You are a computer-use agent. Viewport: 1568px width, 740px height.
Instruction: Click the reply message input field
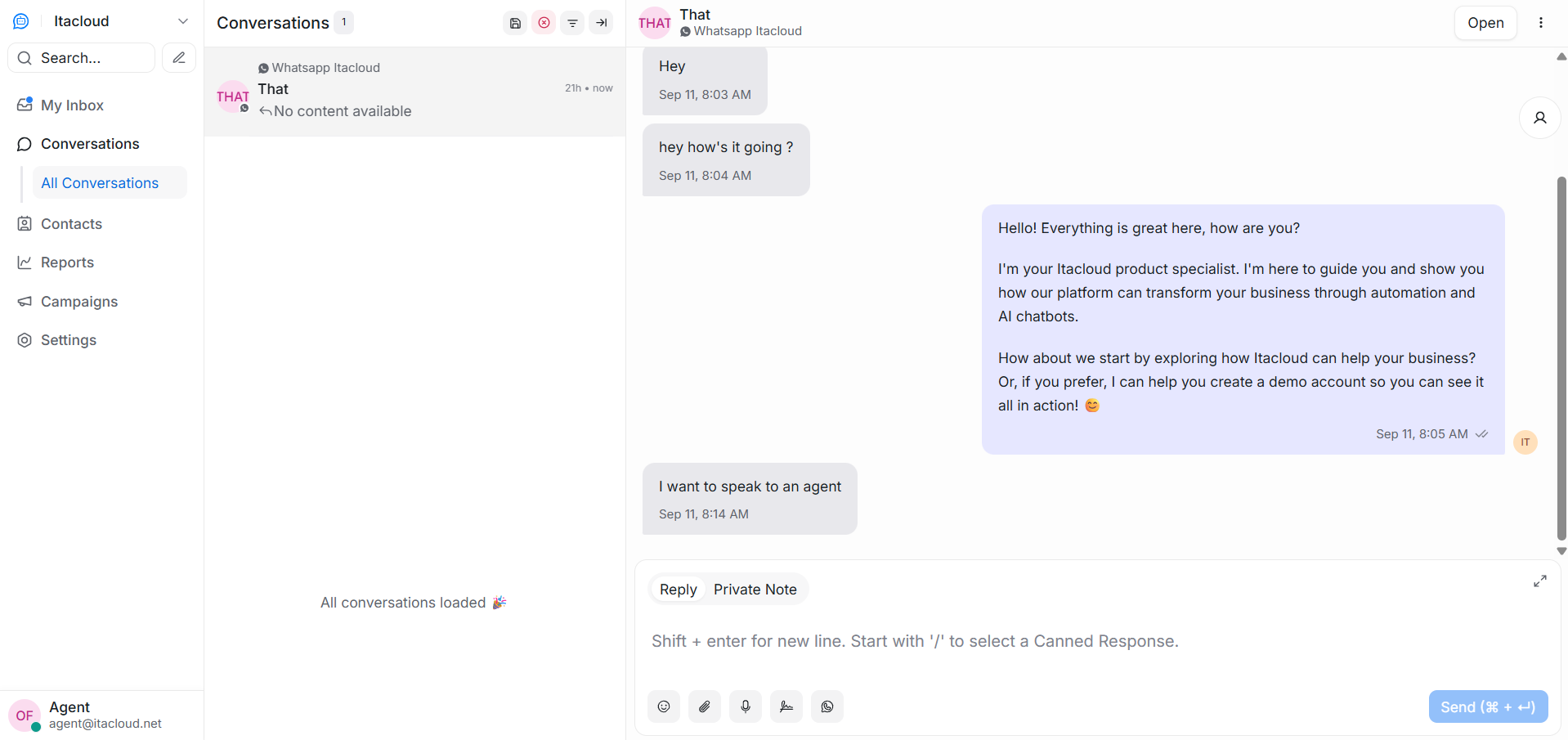(x=1063, y=642)
